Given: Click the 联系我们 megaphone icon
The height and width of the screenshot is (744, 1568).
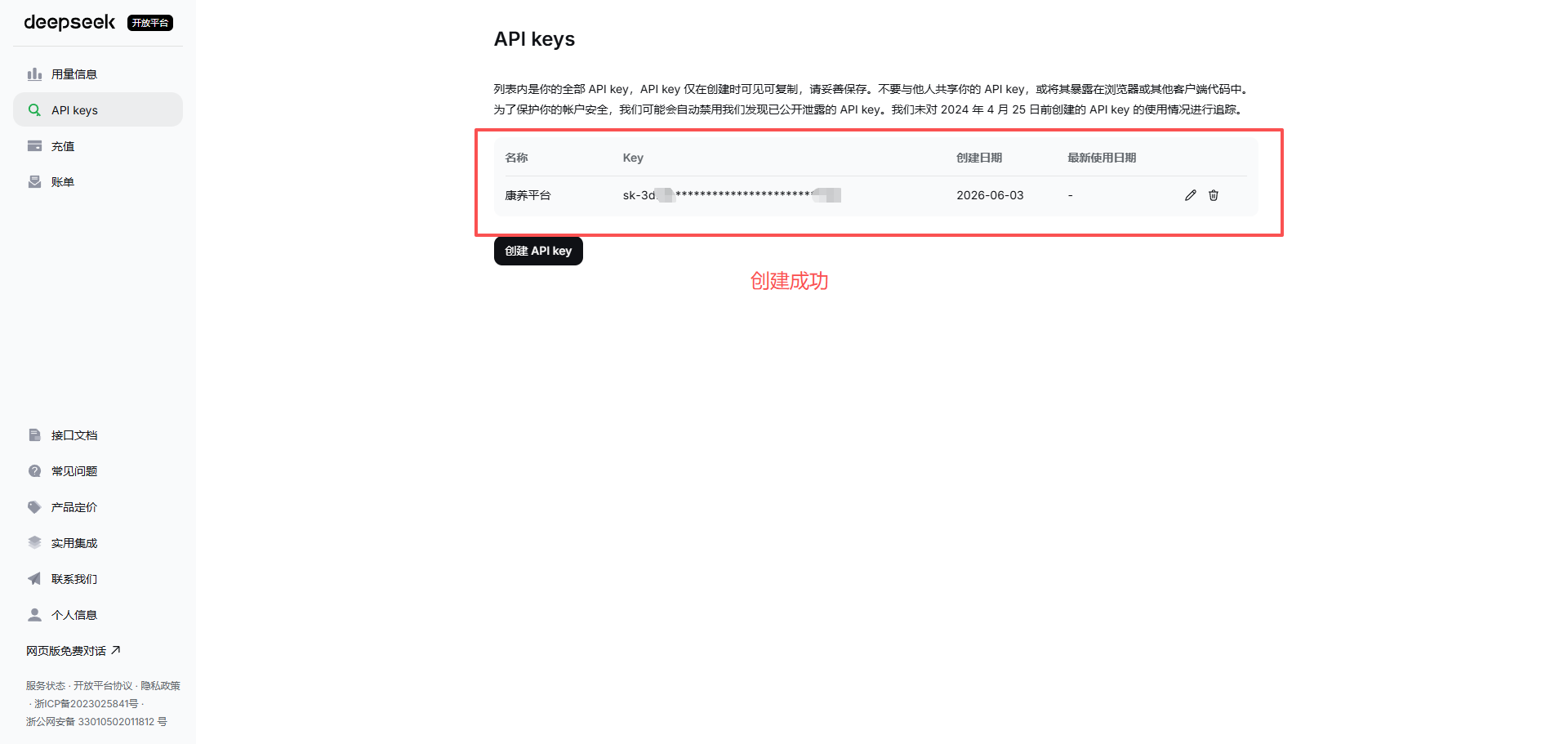Looking at the screenshot, I should point(34,579).
